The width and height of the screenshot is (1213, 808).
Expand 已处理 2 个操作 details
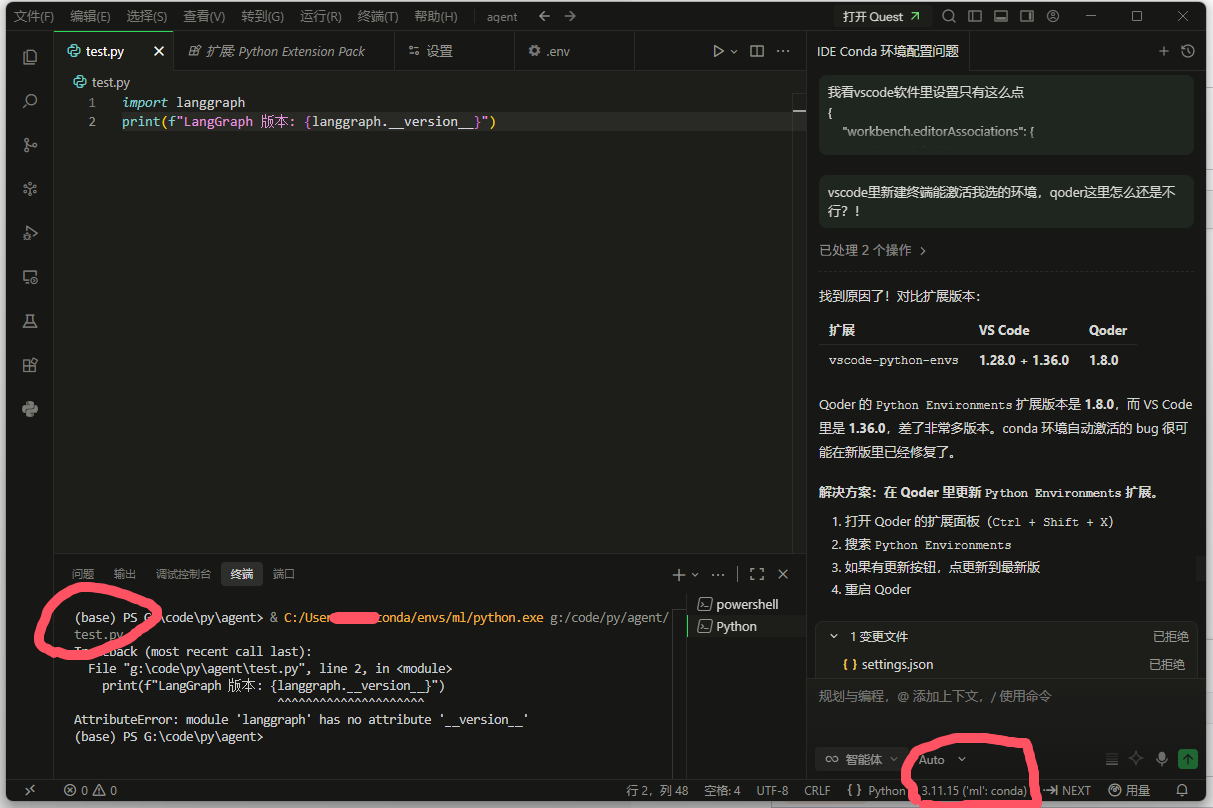coord(873,250)
